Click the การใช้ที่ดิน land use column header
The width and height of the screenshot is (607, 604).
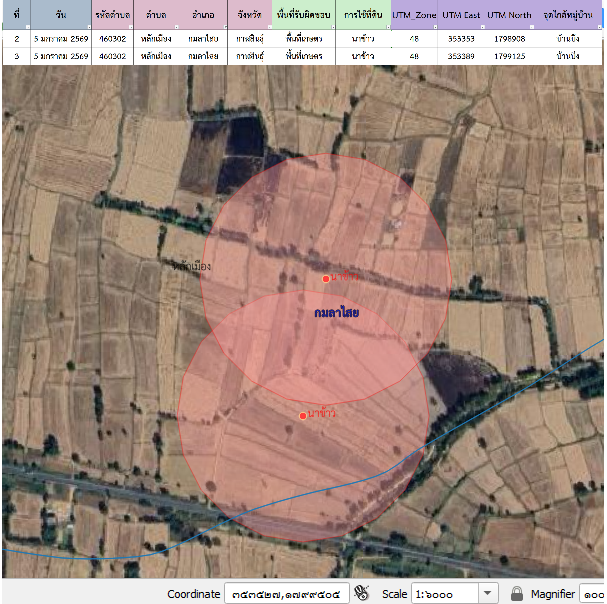362,16
